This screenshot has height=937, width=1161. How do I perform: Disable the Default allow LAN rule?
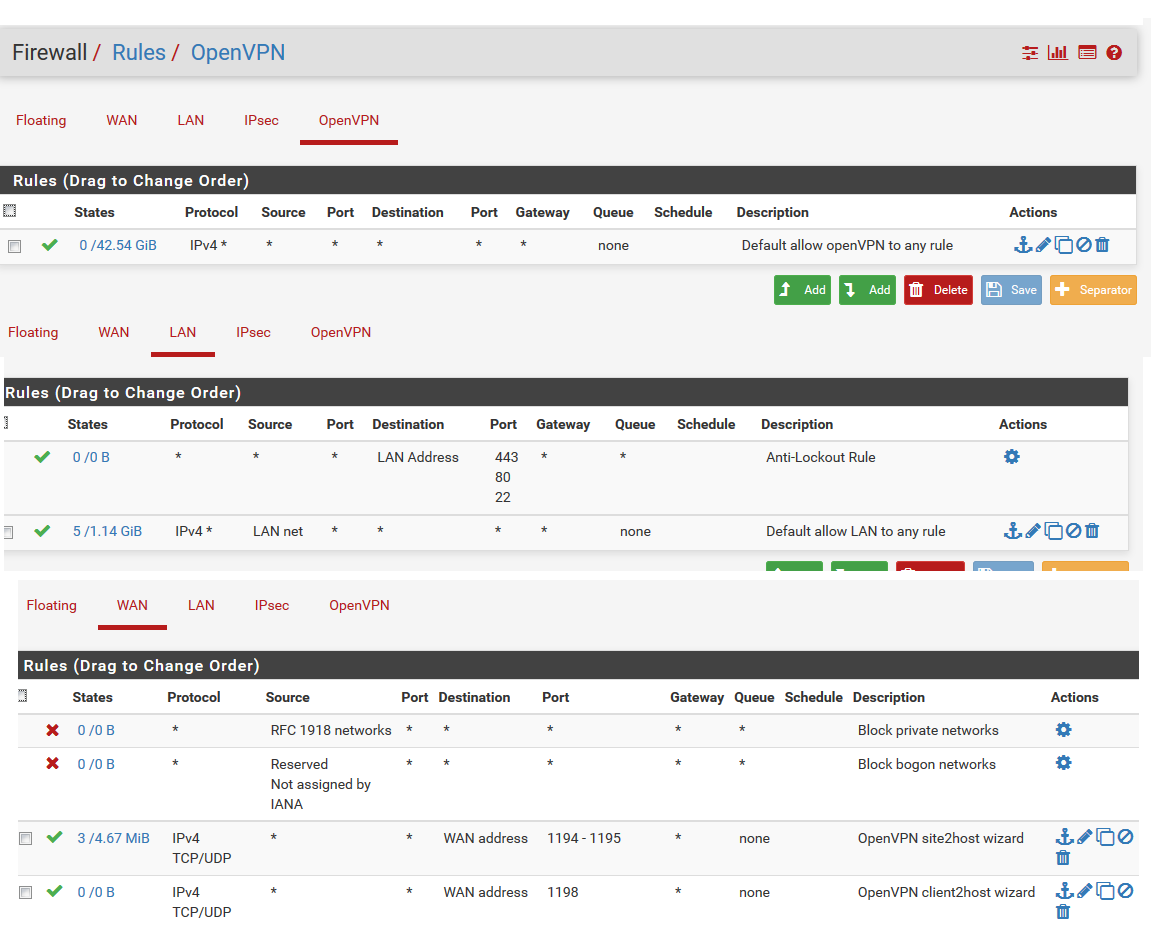1073,531
